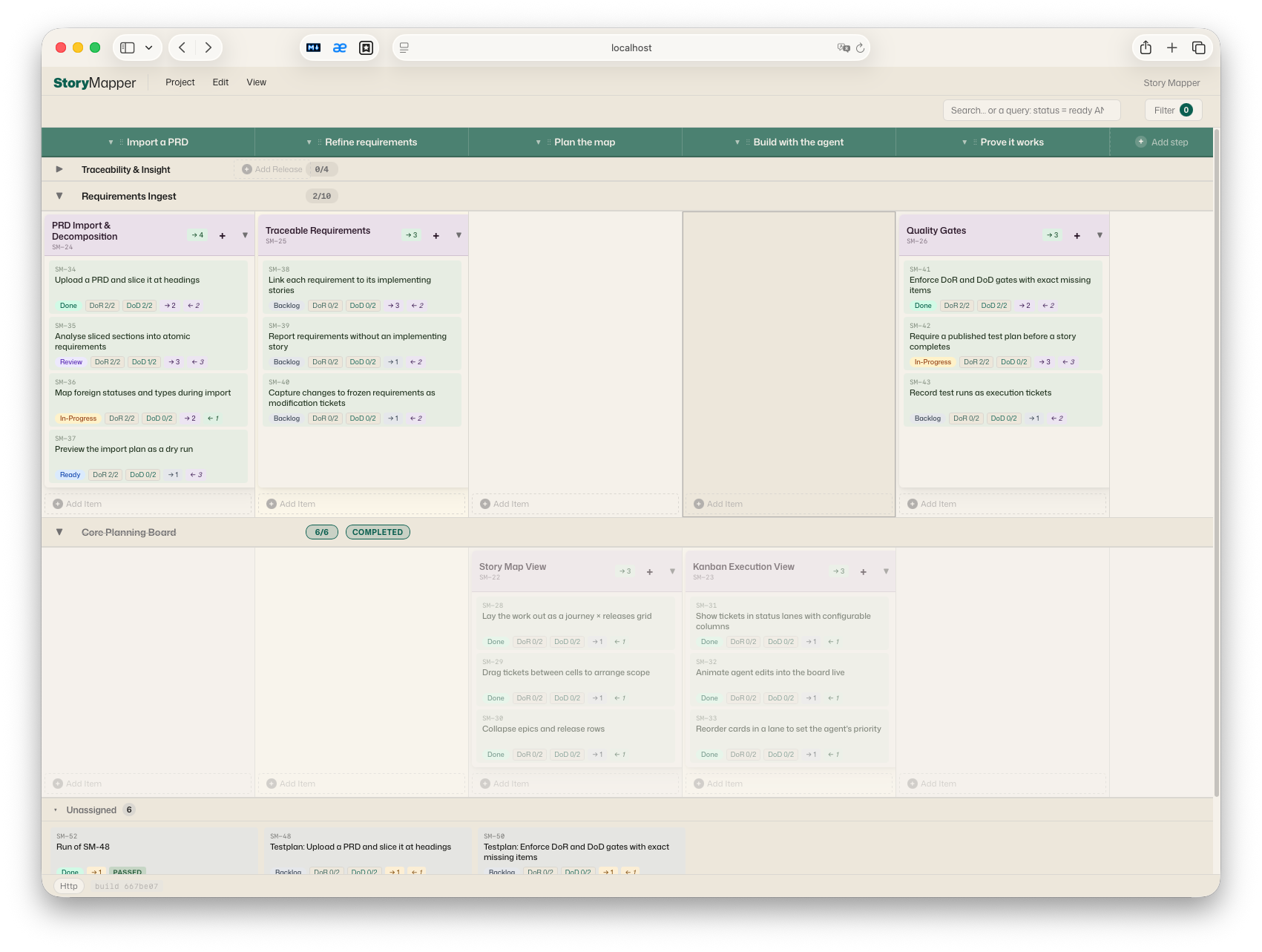The width and height of the screenshot is (1262, 952).
Task: Open card Upload a PRD and slice it at headings
Action: point(148,287)
